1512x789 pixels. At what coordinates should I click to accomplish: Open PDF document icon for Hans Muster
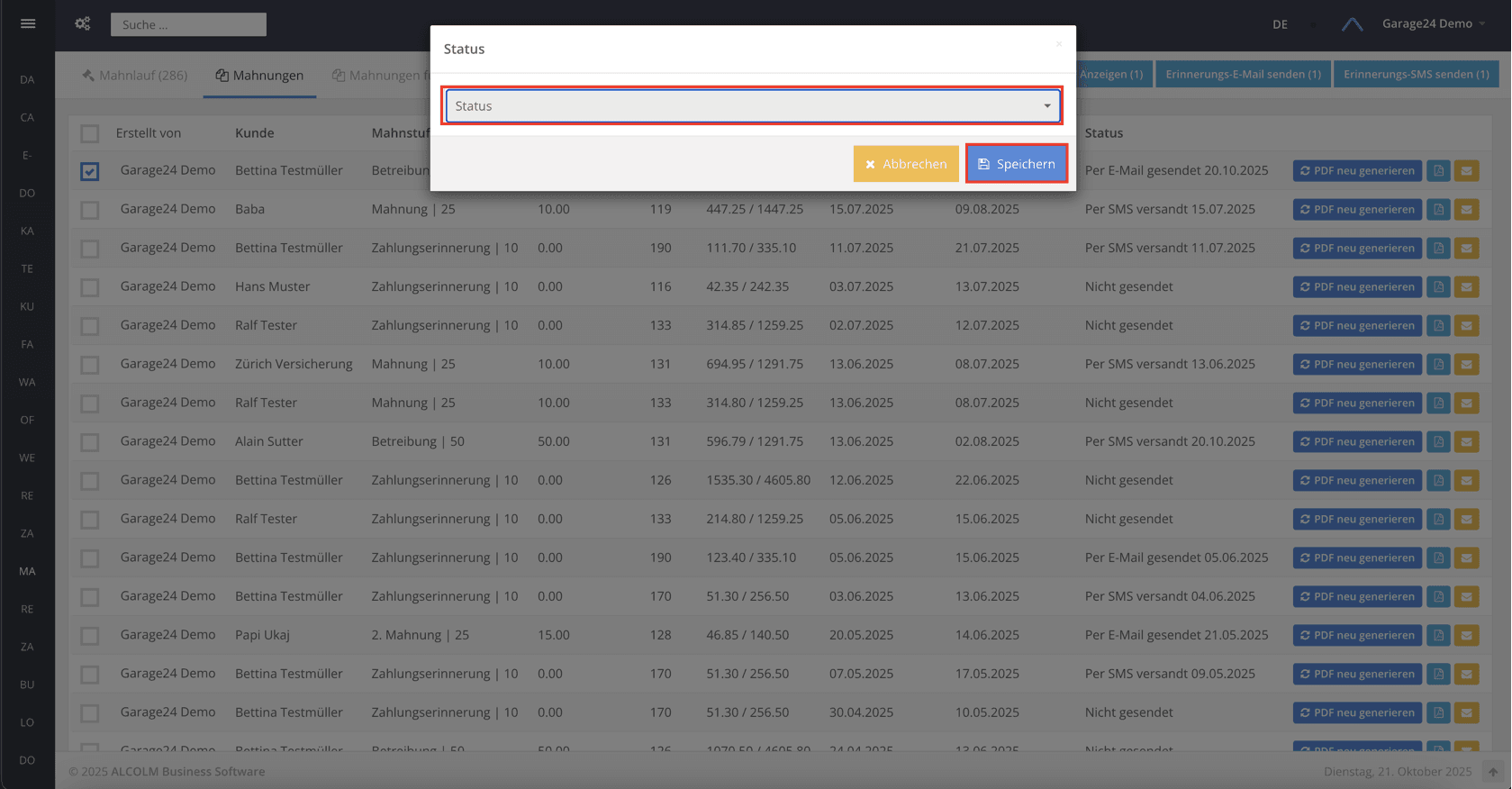coord(1438,287)
